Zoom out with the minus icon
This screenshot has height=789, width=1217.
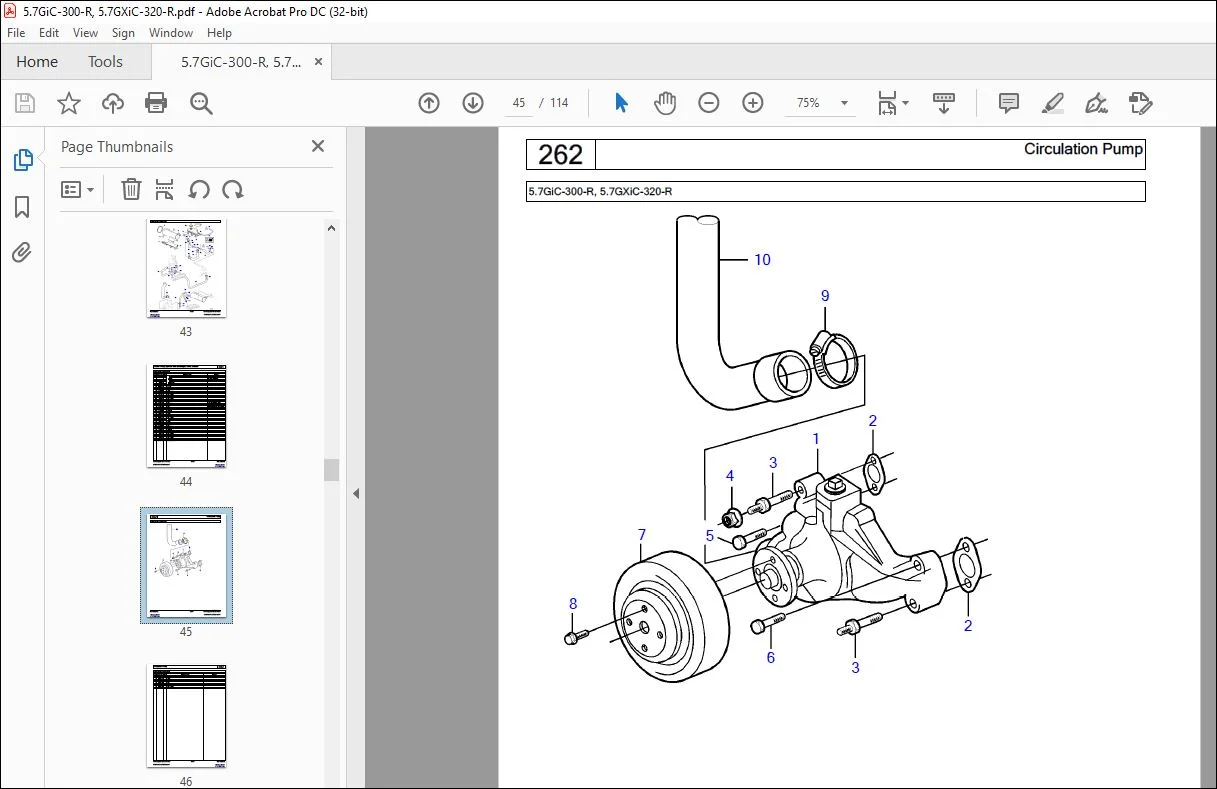point(709,103)
